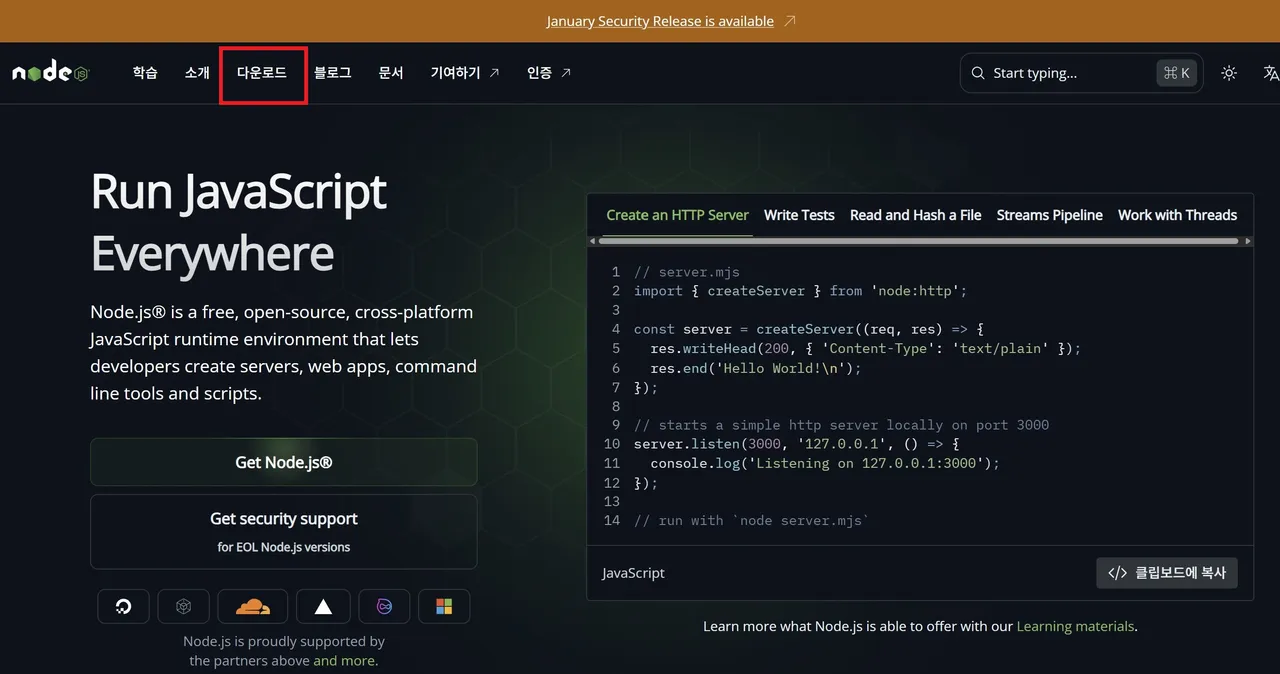Click the Learning materials link
Viewport: 1280px width, 674px height.
pos(1075,626)
